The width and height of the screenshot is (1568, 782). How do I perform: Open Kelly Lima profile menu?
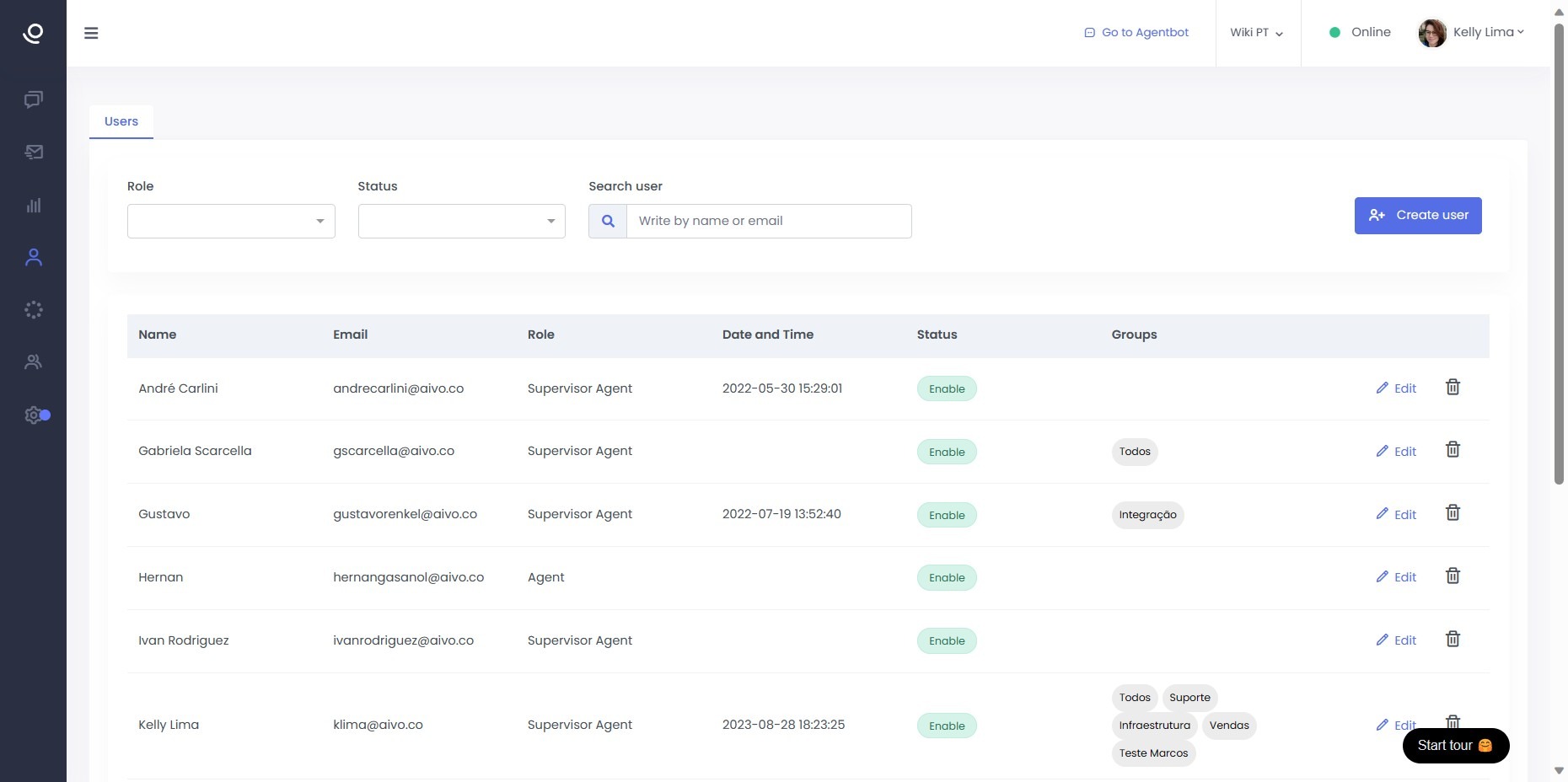coord(1472,33)
